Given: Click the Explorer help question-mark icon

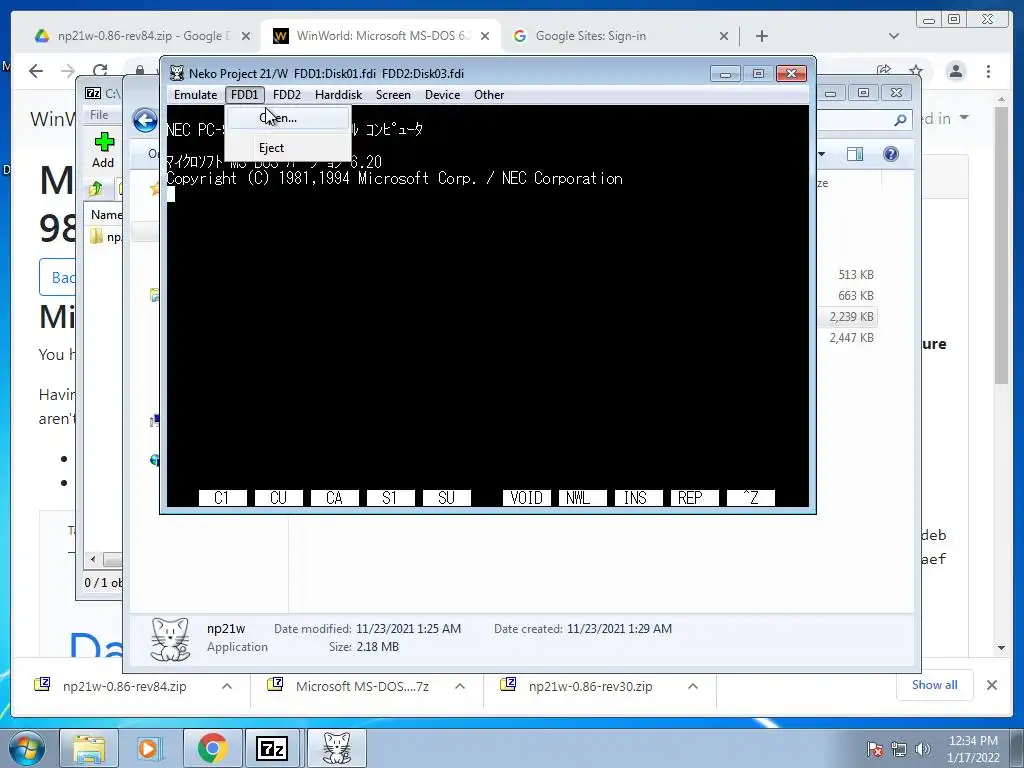Looking at the screenshot, I should [x=891, y=154].
